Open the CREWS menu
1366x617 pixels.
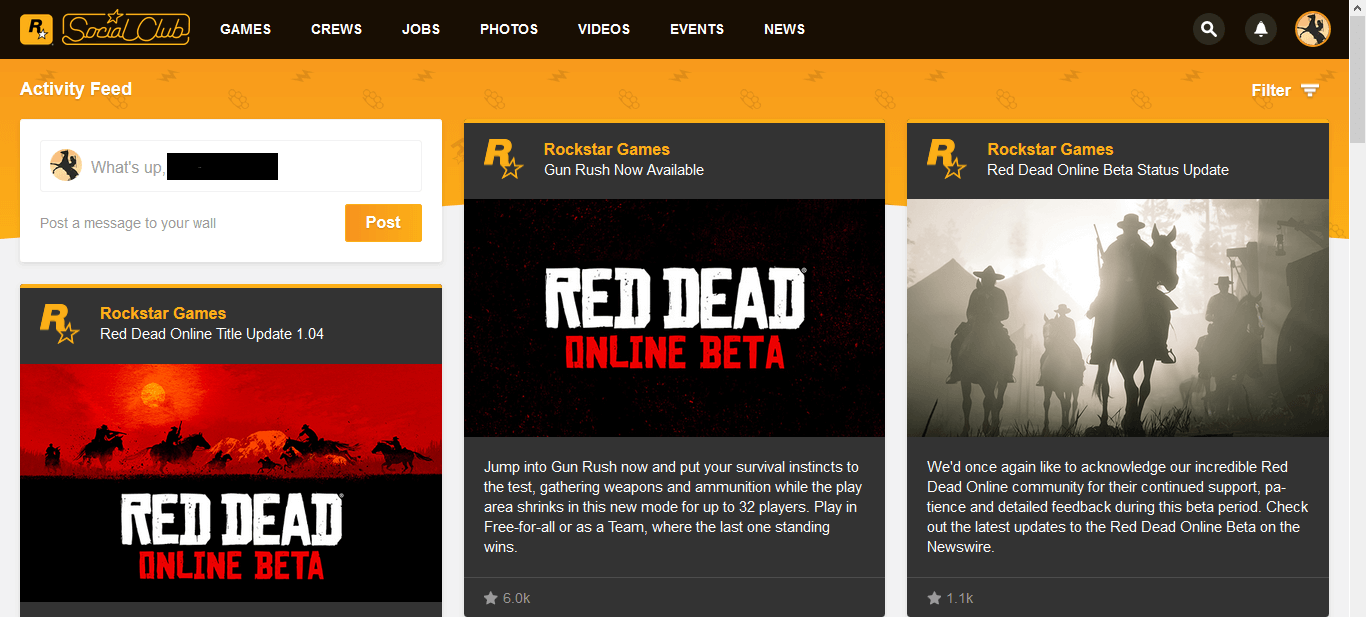(336, 29)
